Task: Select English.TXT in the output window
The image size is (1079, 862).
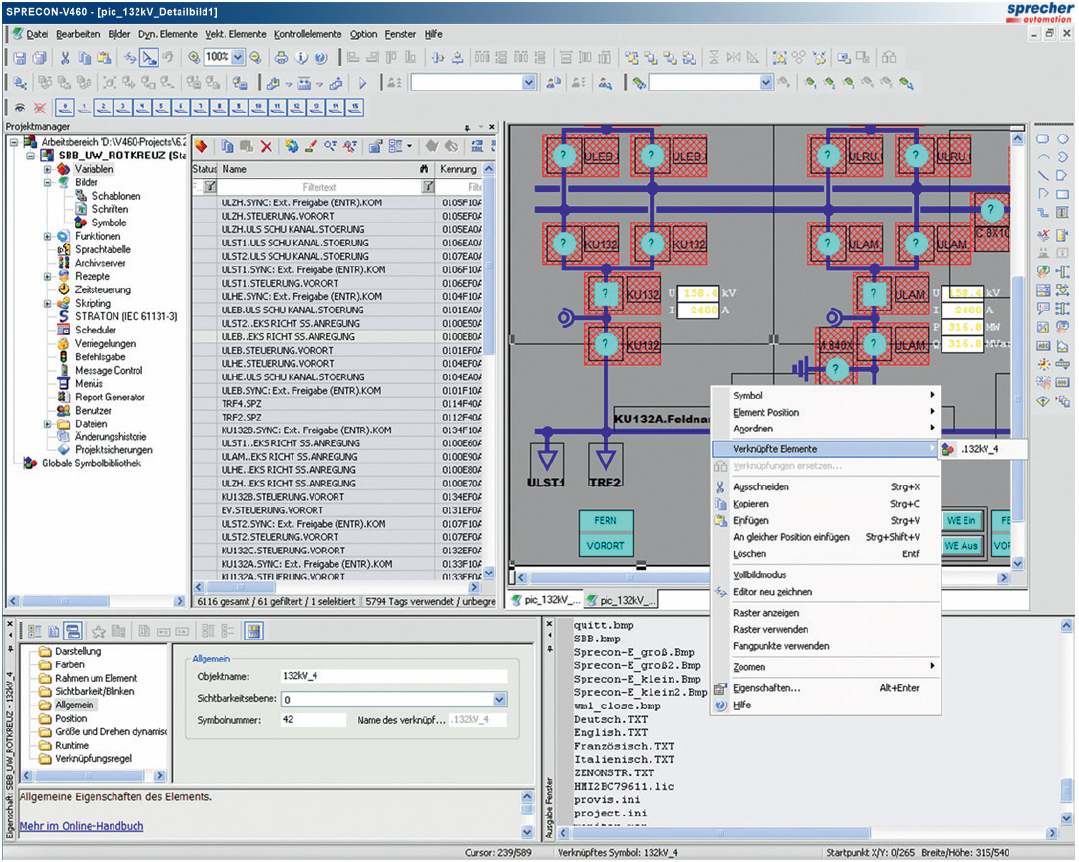Action: pyautogui.click(x=611, y=733)
